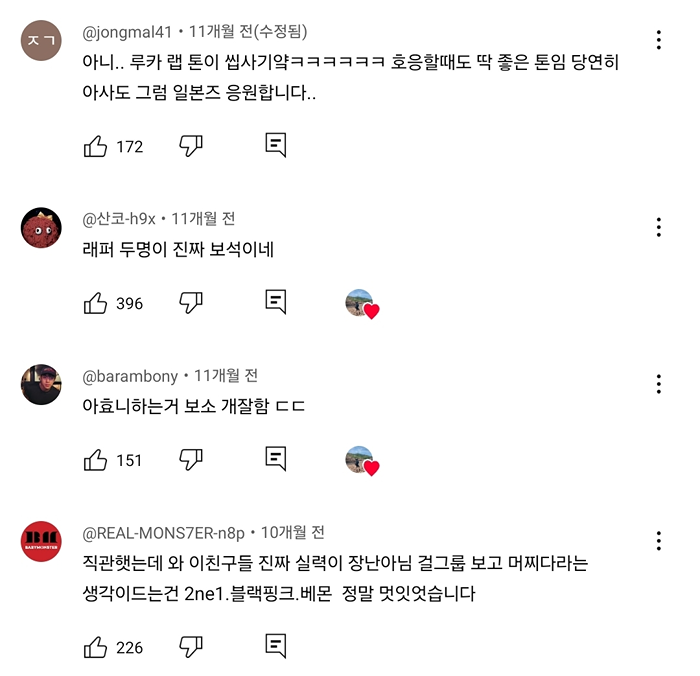
Task: Open more options for @산코-h9x comment
Action: point(659,227)
